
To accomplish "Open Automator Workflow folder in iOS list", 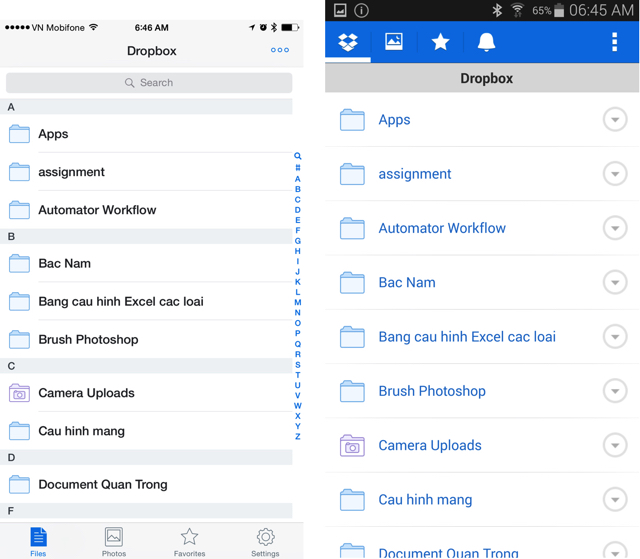I will (146, 210).
